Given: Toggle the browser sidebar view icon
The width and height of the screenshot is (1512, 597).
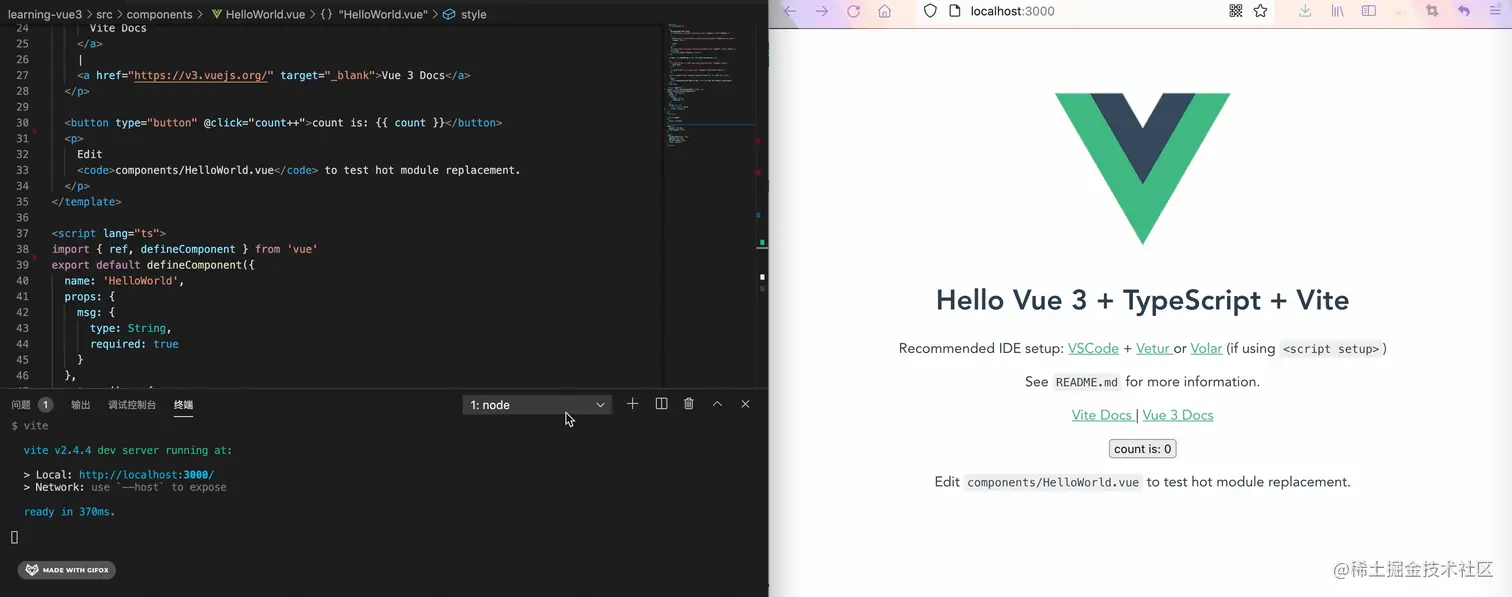Looking at the screenshot, I should 1369,11.
